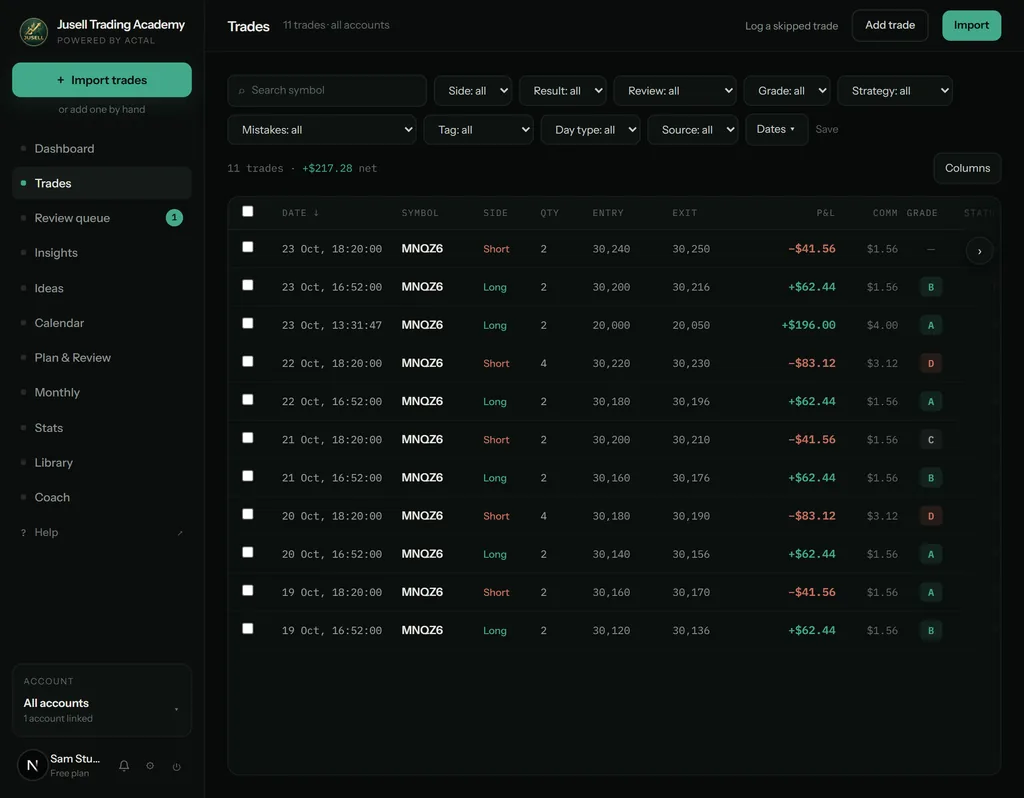Open the Day type: all filter
1024x798 pixels.
pyautogui.click(x=590, y=130)
